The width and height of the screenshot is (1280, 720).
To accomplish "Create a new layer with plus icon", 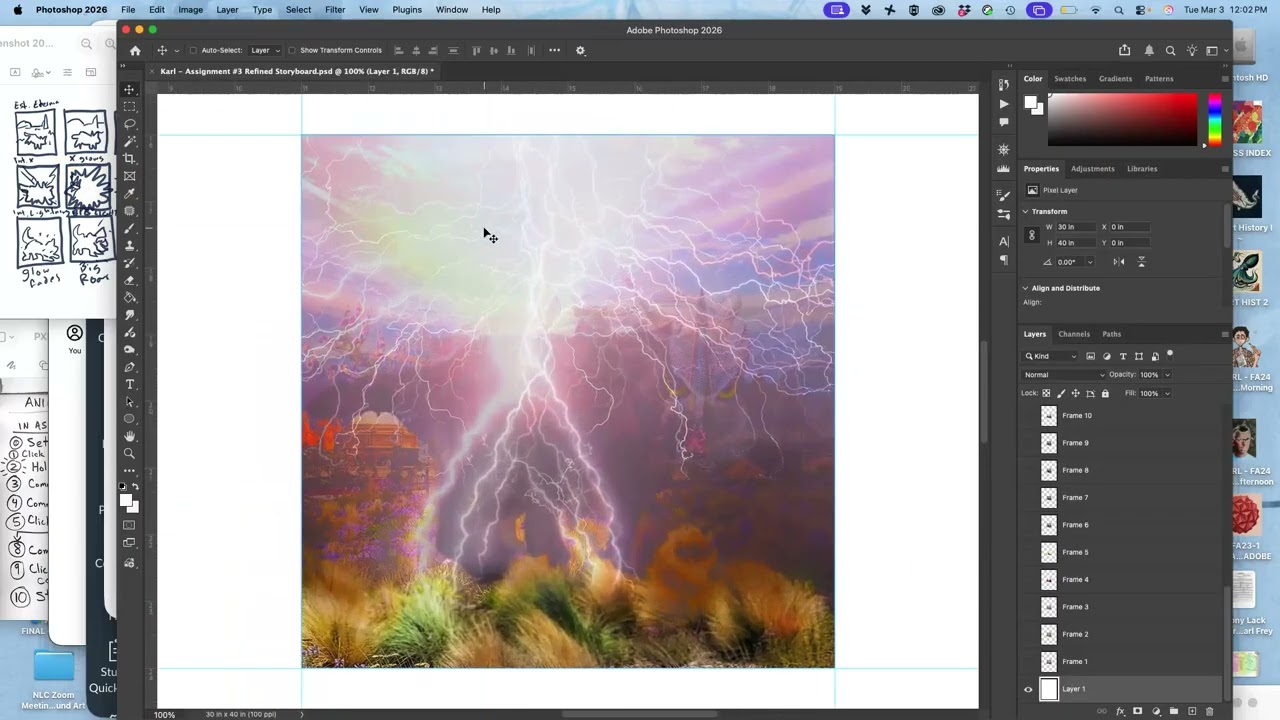I will coord(1192,711).
